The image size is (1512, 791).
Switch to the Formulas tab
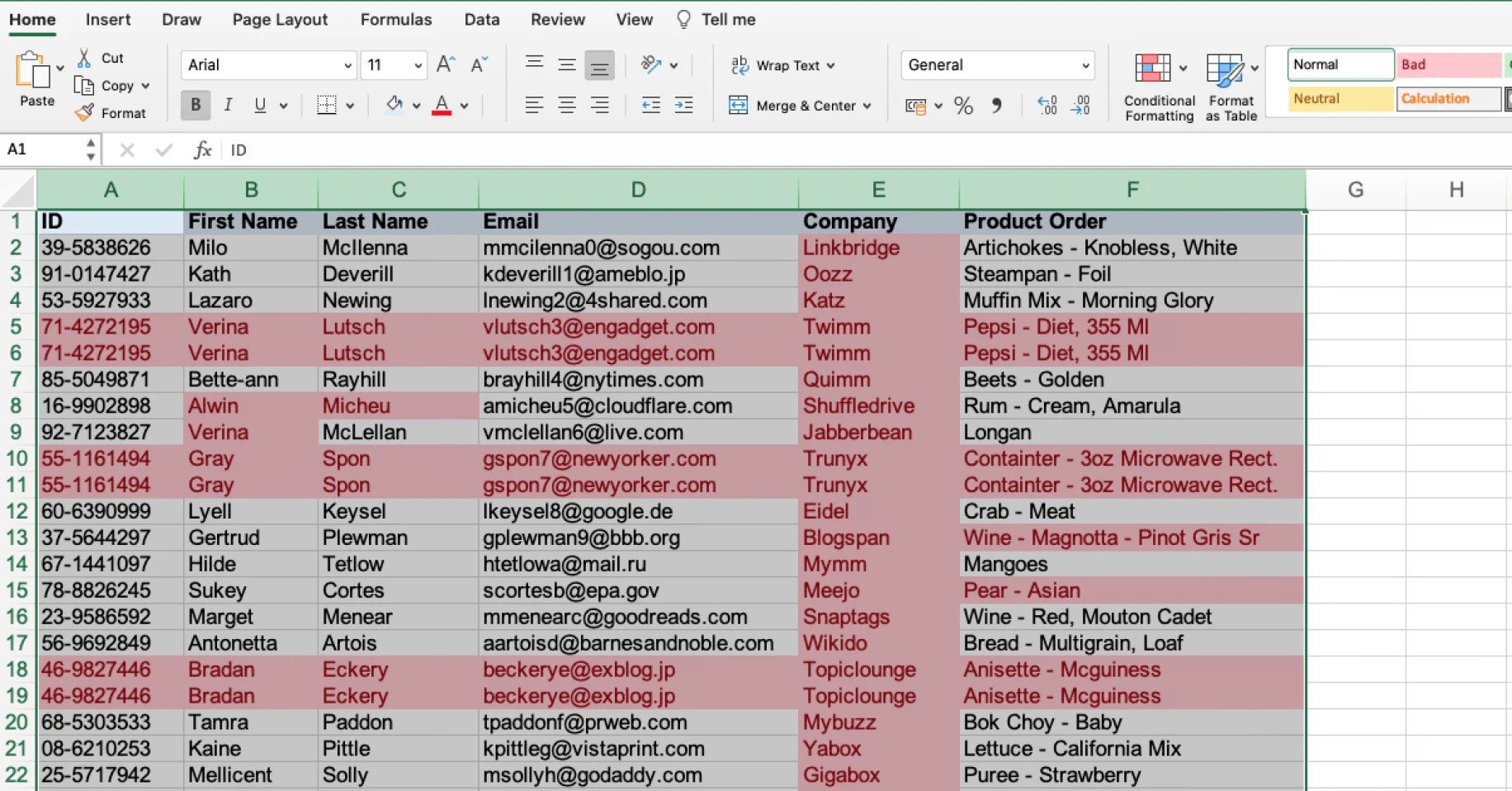396,19
